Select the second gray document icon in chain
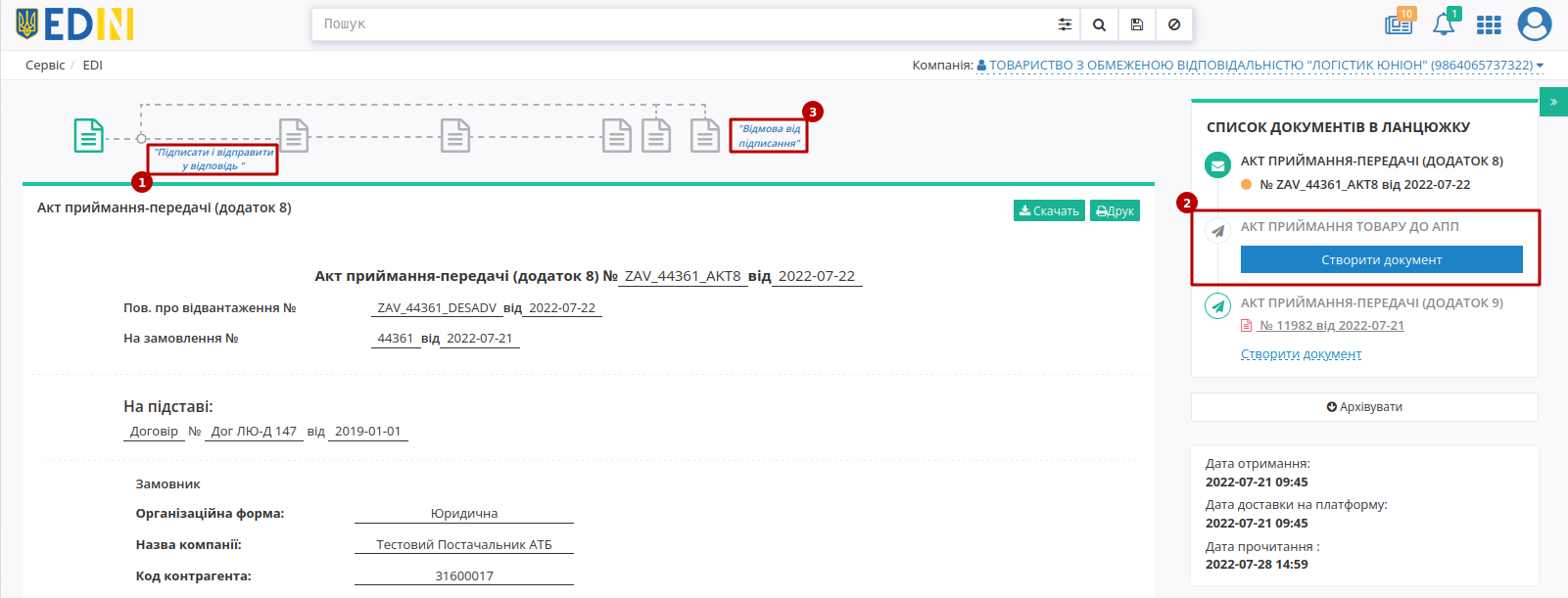Image resolution: width=1568 pixels, height=598 pixels. pyautogui.click(x=294, y=135)
